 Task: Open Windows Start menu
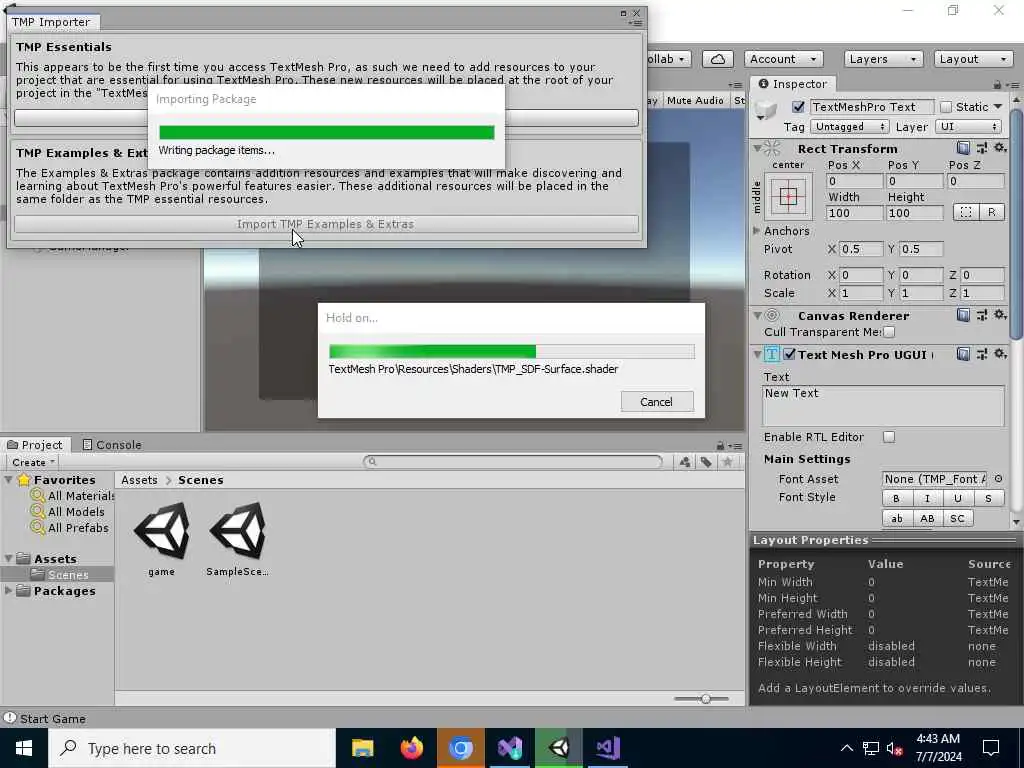[24, 748]
